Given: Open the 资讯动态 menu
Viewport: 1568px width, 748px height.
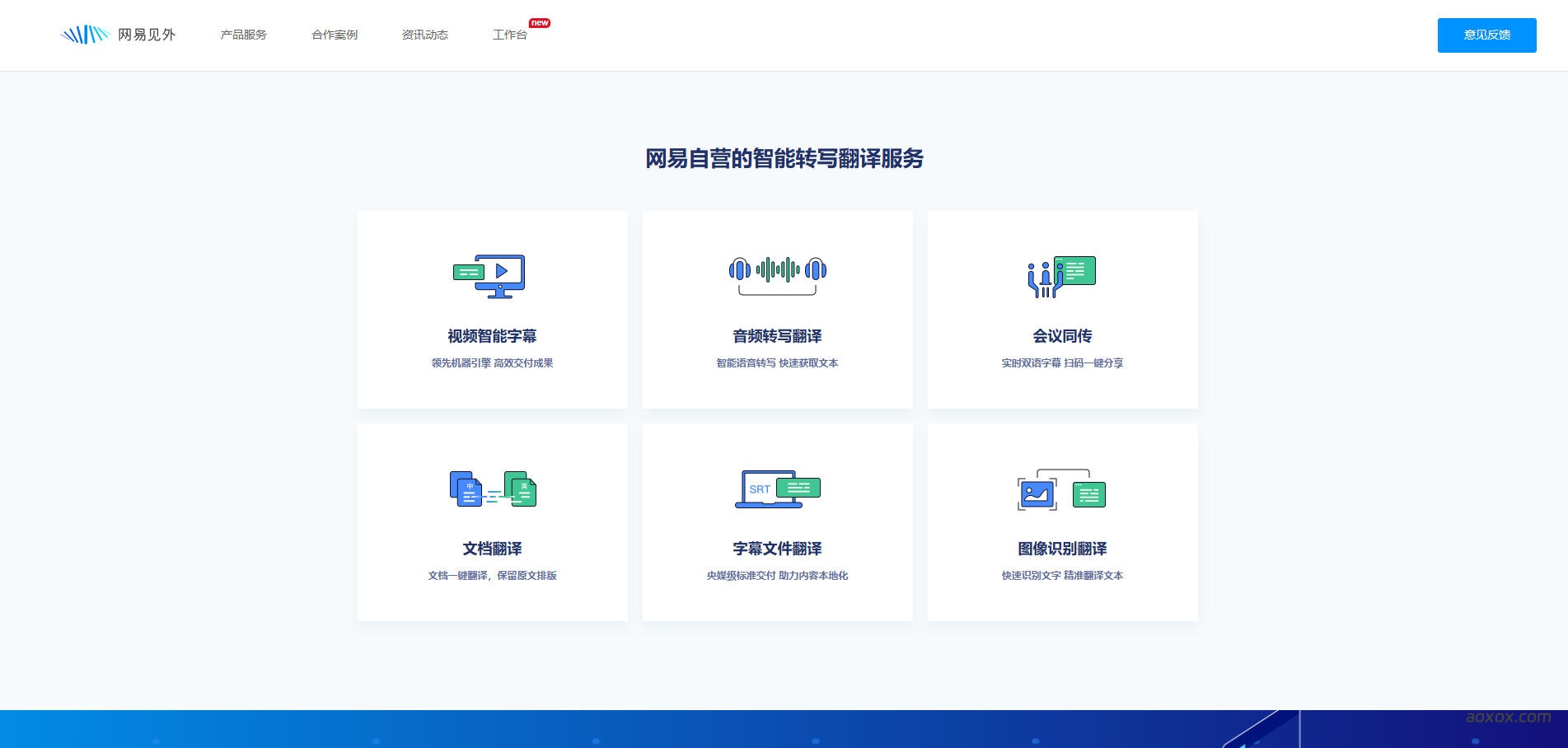Looking at the screenshot, I should [x=424, y=35].
